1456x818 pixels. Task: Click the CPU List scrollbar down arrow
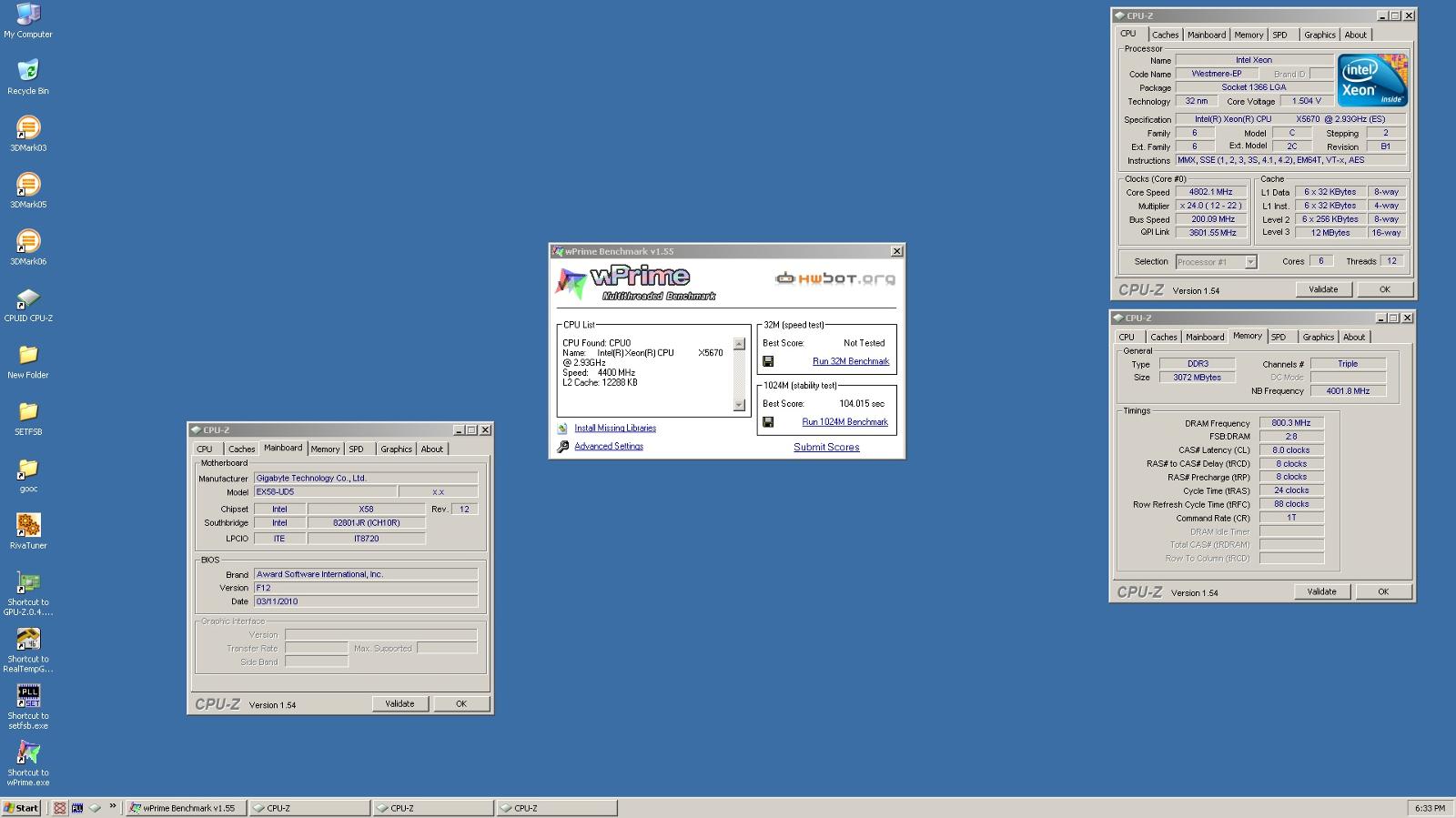coord(739,406)
